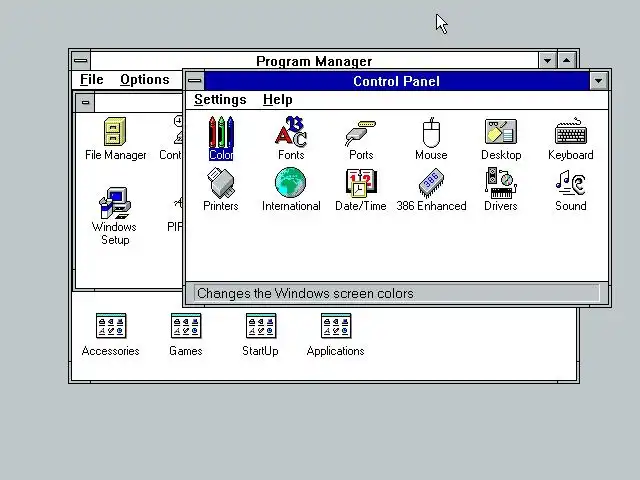
Task: Select the Applications program group icon
Action: pyautogui.click(x=336, y=335)
